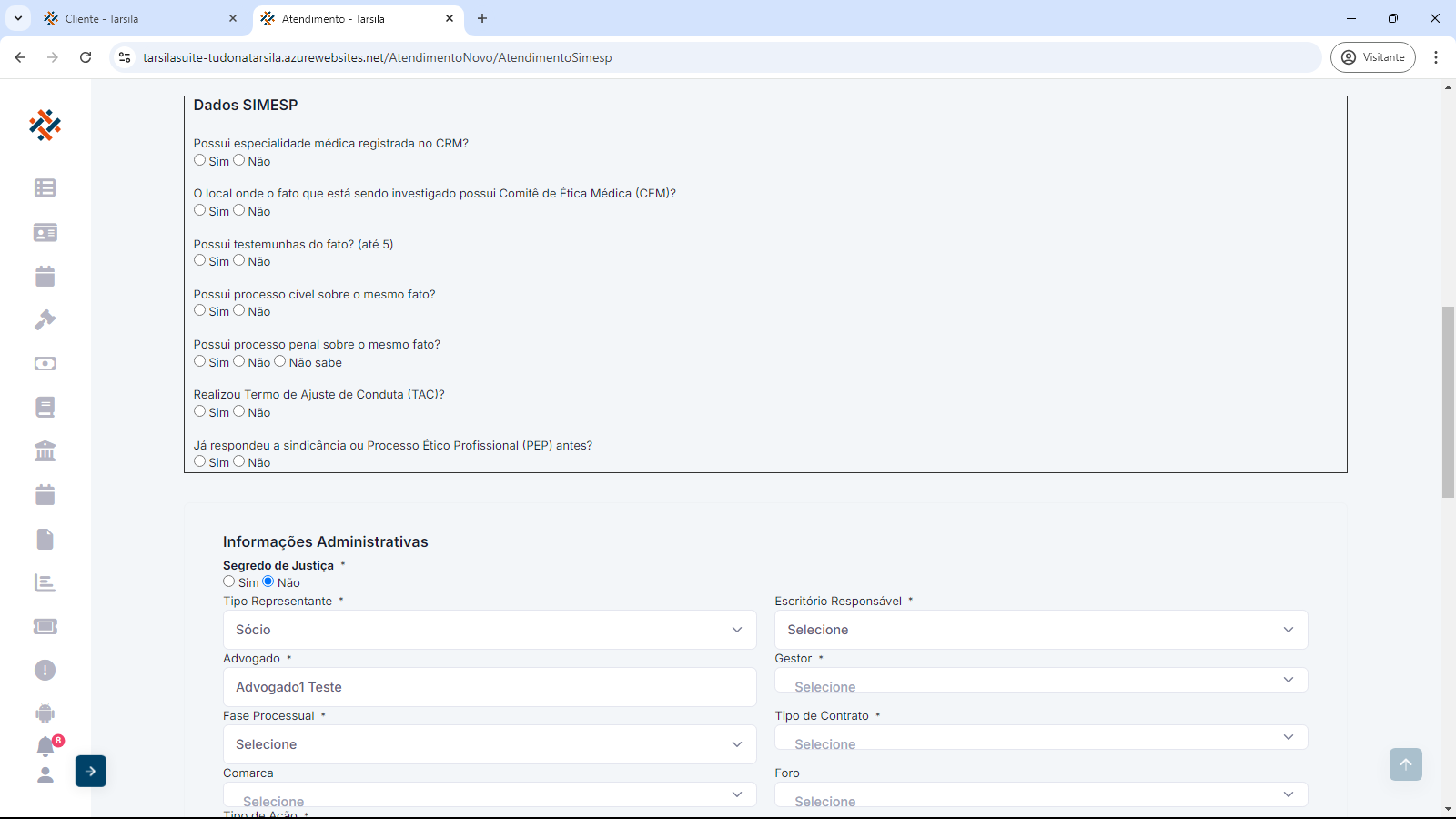The height and width of the screenshot is (819, 1456).
Task: Expand sidebar with the arrow button
Action: point(91,771)
